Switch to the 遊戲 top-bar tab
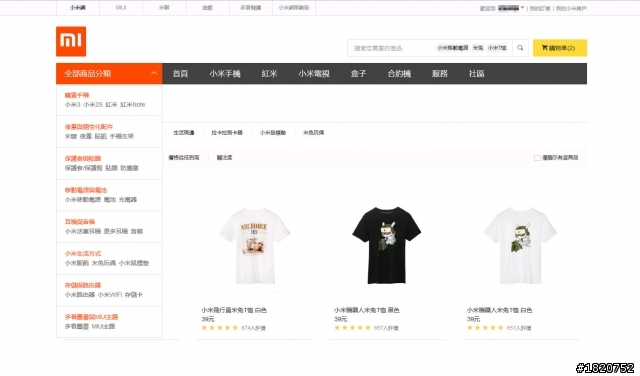Viewport: 640px width, 376px height. tap(207, 8)
